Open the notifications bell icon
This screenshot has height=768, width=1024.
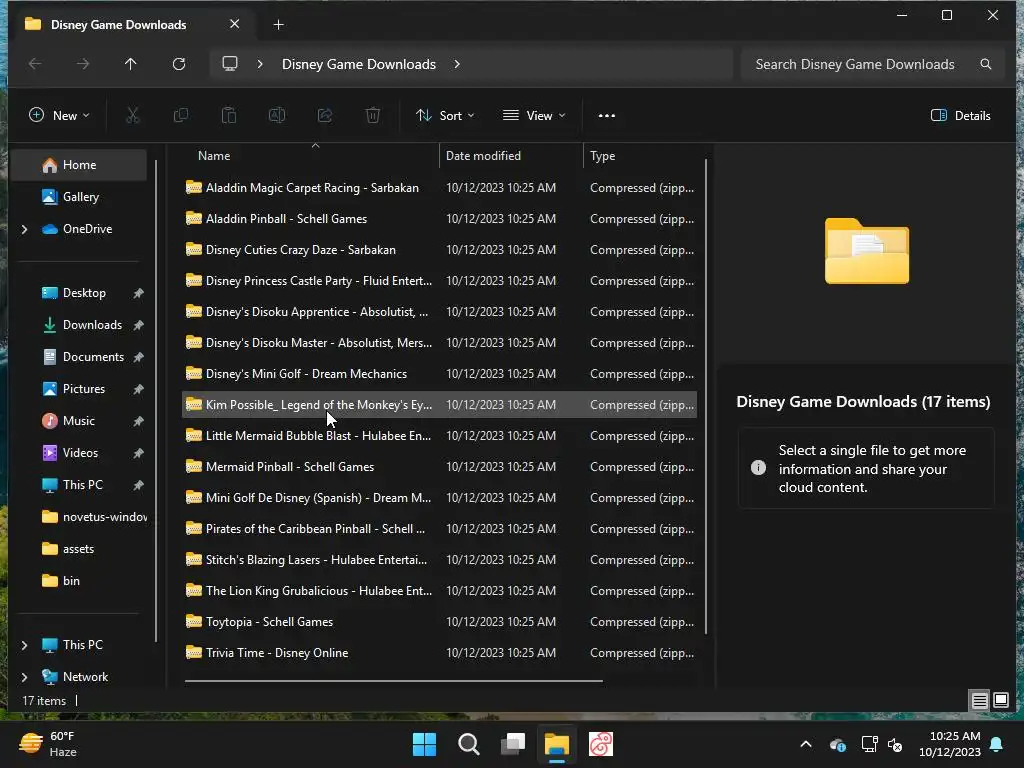tap(997, 744)
